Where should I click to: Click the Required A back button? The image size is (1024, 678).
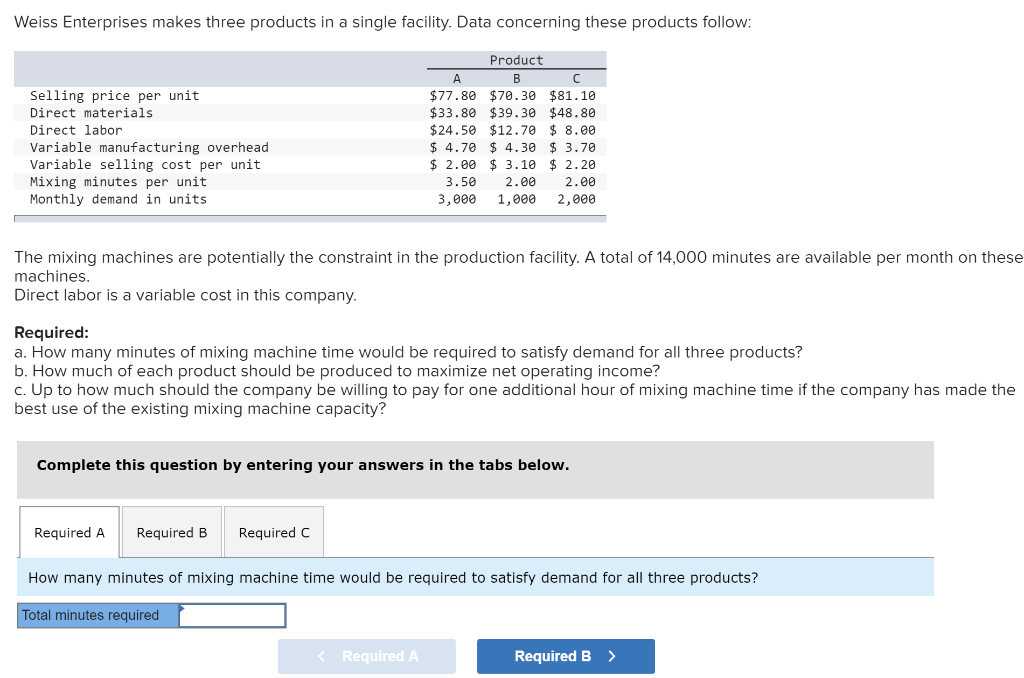click(x=367, y=656)
